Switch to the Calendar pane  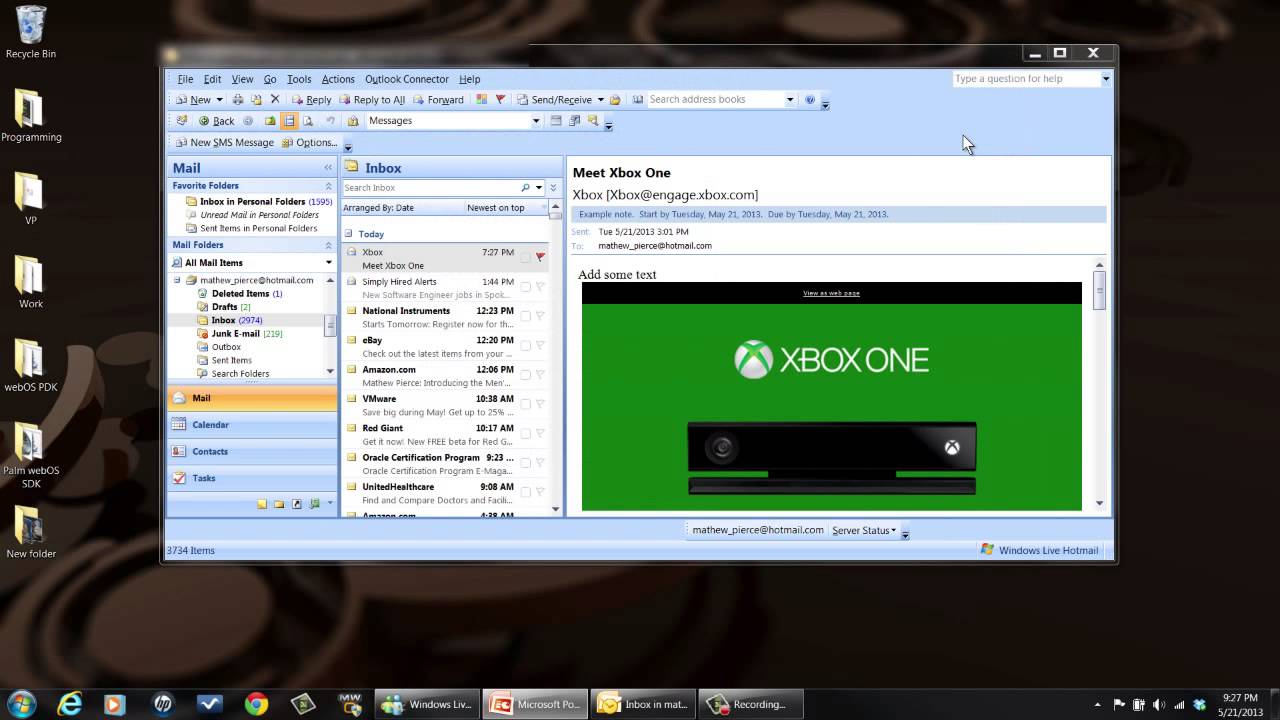[252, 425]
